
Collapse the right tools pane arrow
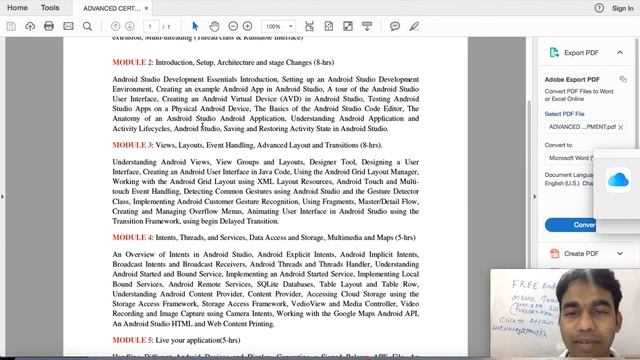[535, 196]
